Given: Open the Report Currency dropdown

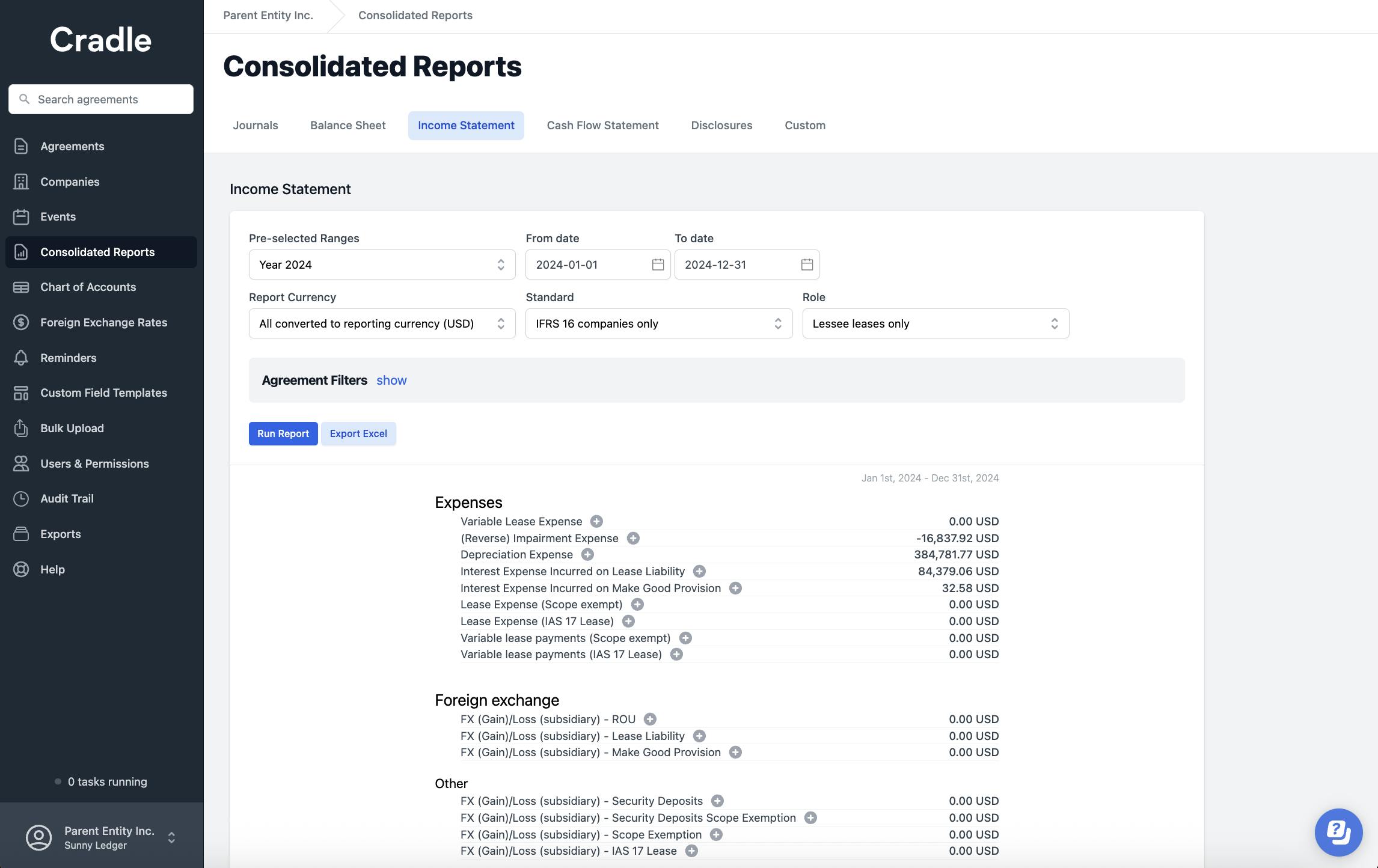Looking at the screenshot, I should 382,323.
